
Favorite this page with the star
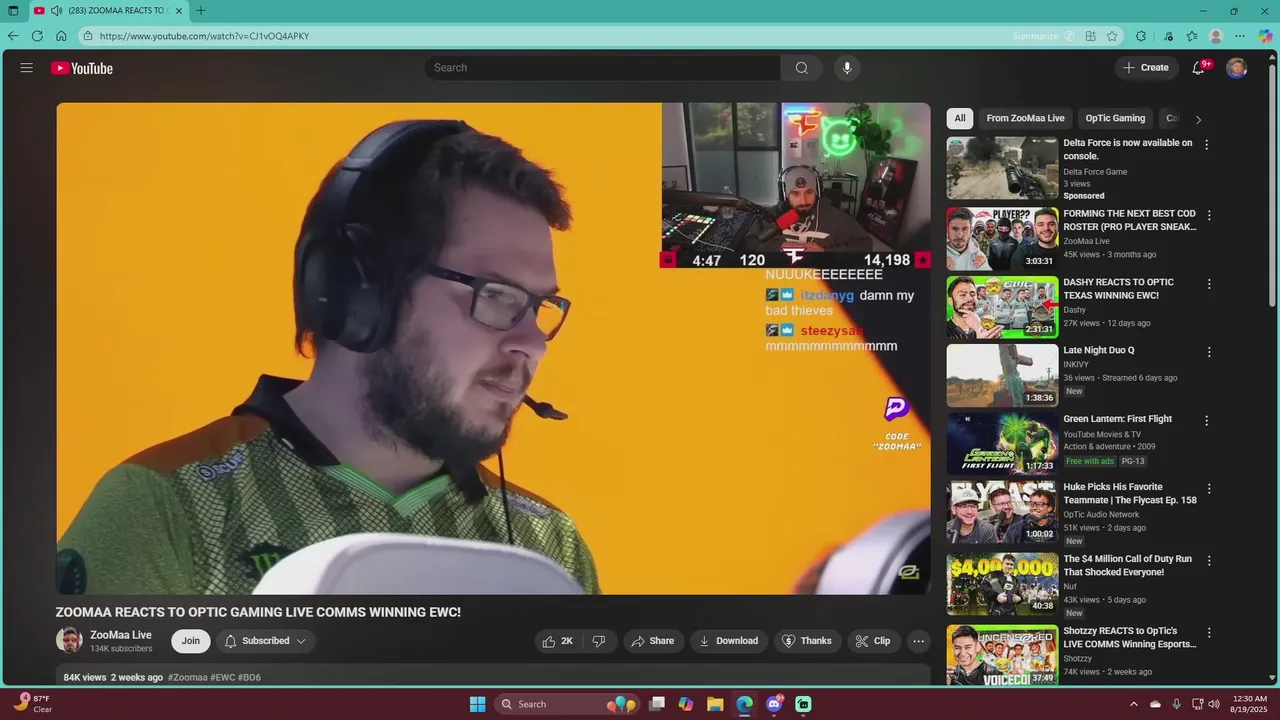(x=1112, y=36)
